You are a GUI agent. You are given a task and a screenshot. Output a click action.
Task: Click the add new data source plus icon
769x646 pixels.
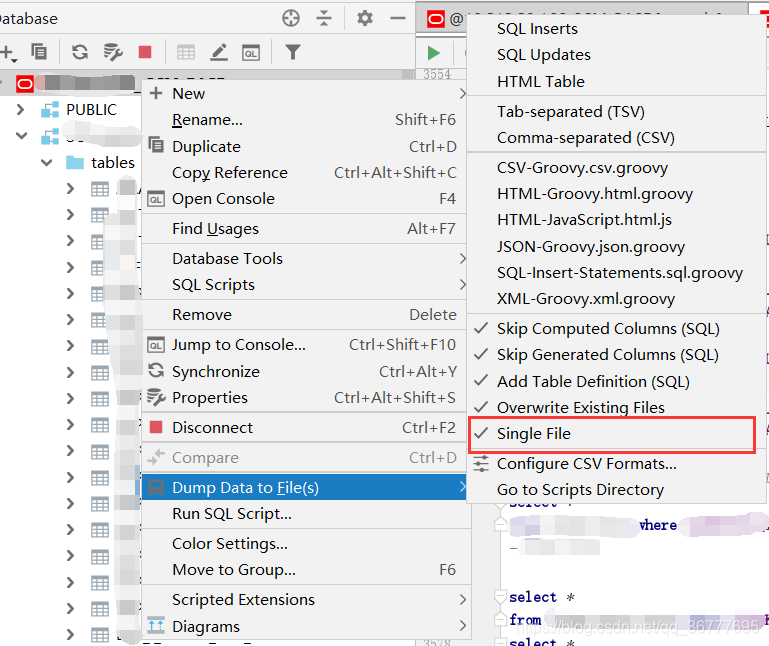click(x=8, y=52)
